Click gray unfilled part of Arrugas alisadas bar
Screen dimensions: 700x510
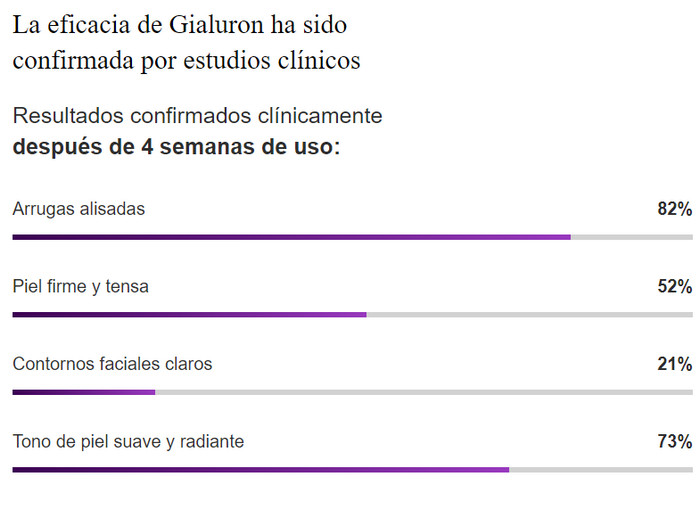(x=631, y=237)
